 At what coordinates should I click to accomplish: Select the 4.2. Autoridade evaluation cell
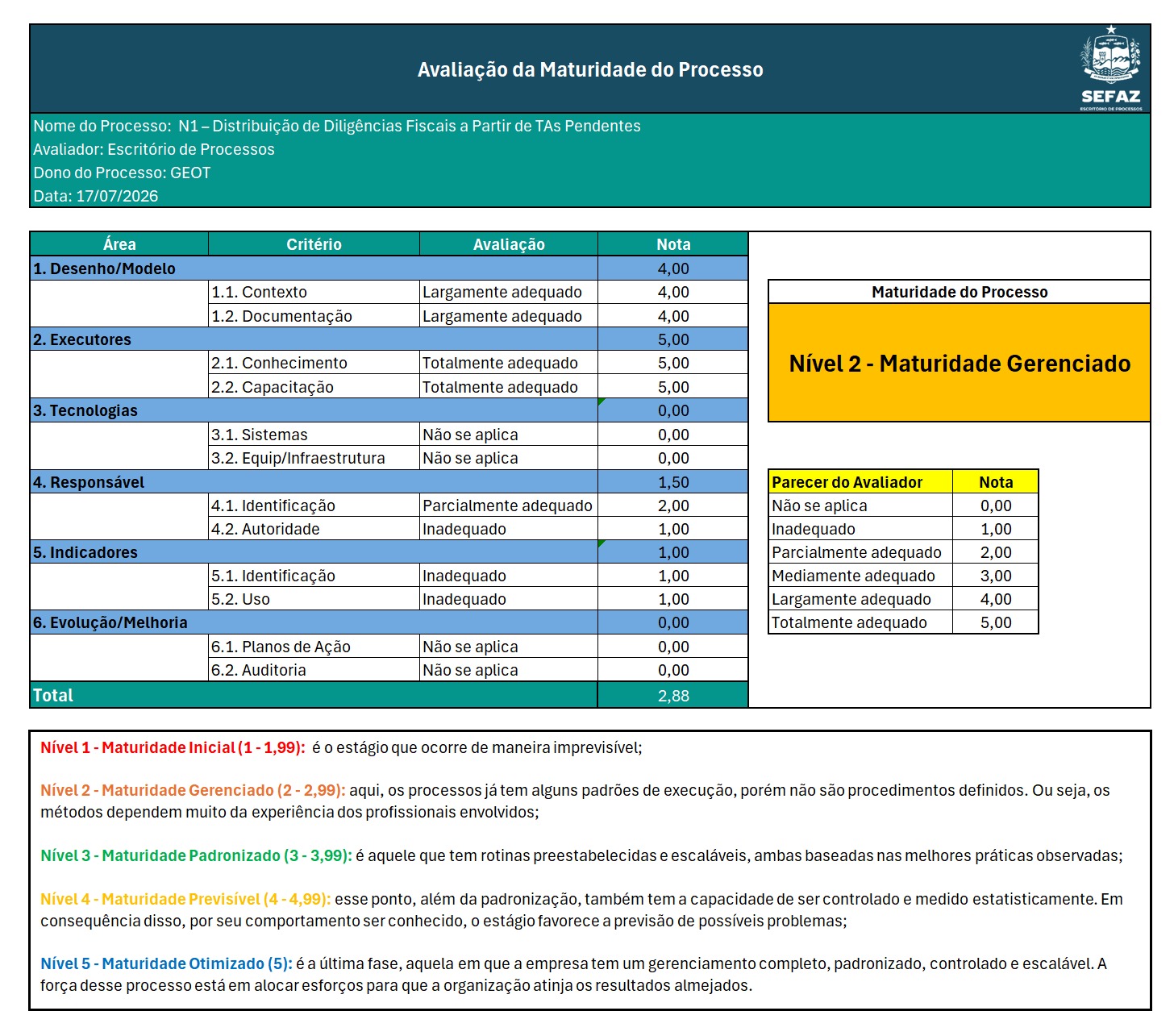pos(509,529)
